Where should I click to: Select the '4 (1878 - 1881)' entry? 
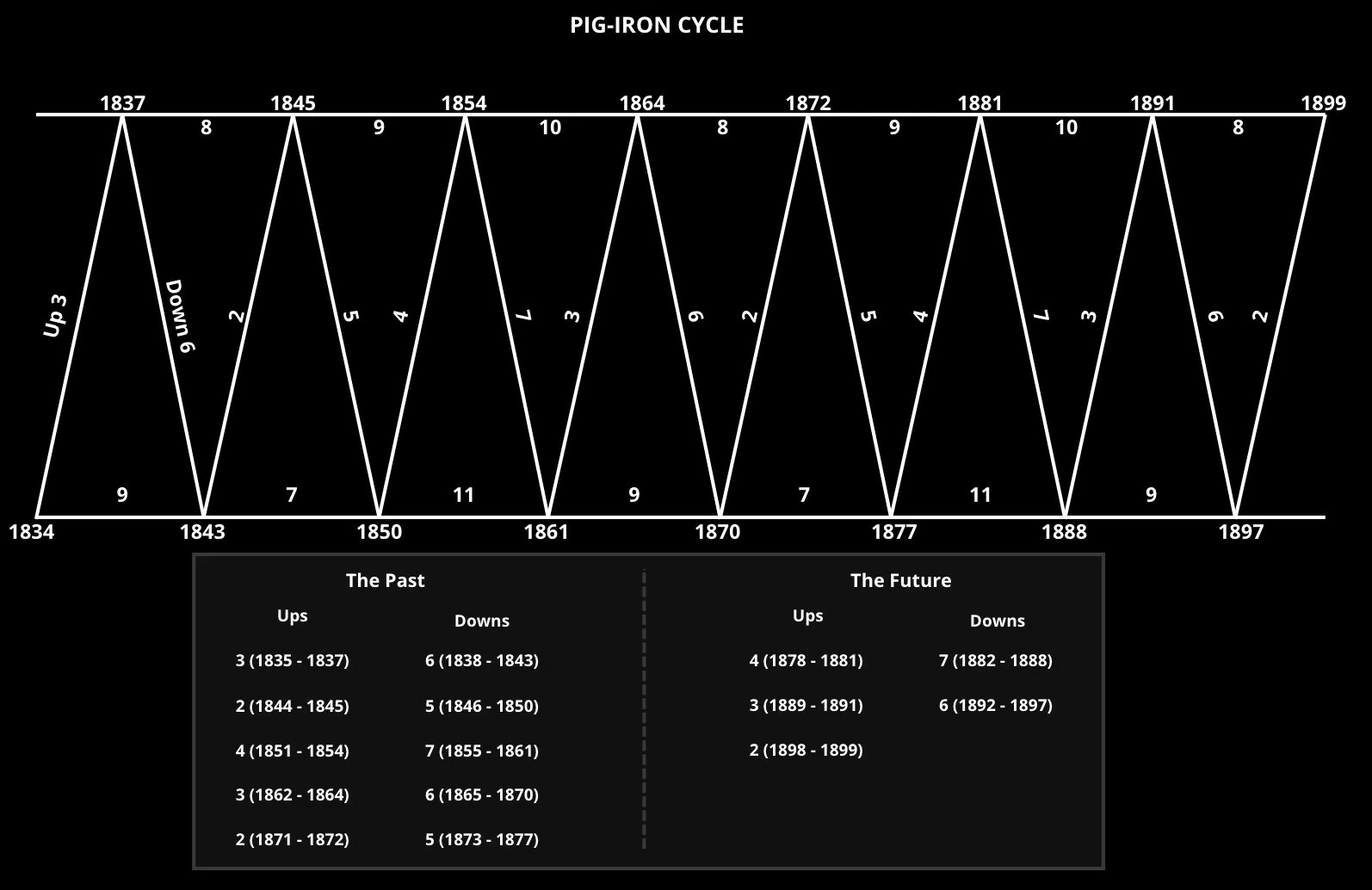[807, 661]
